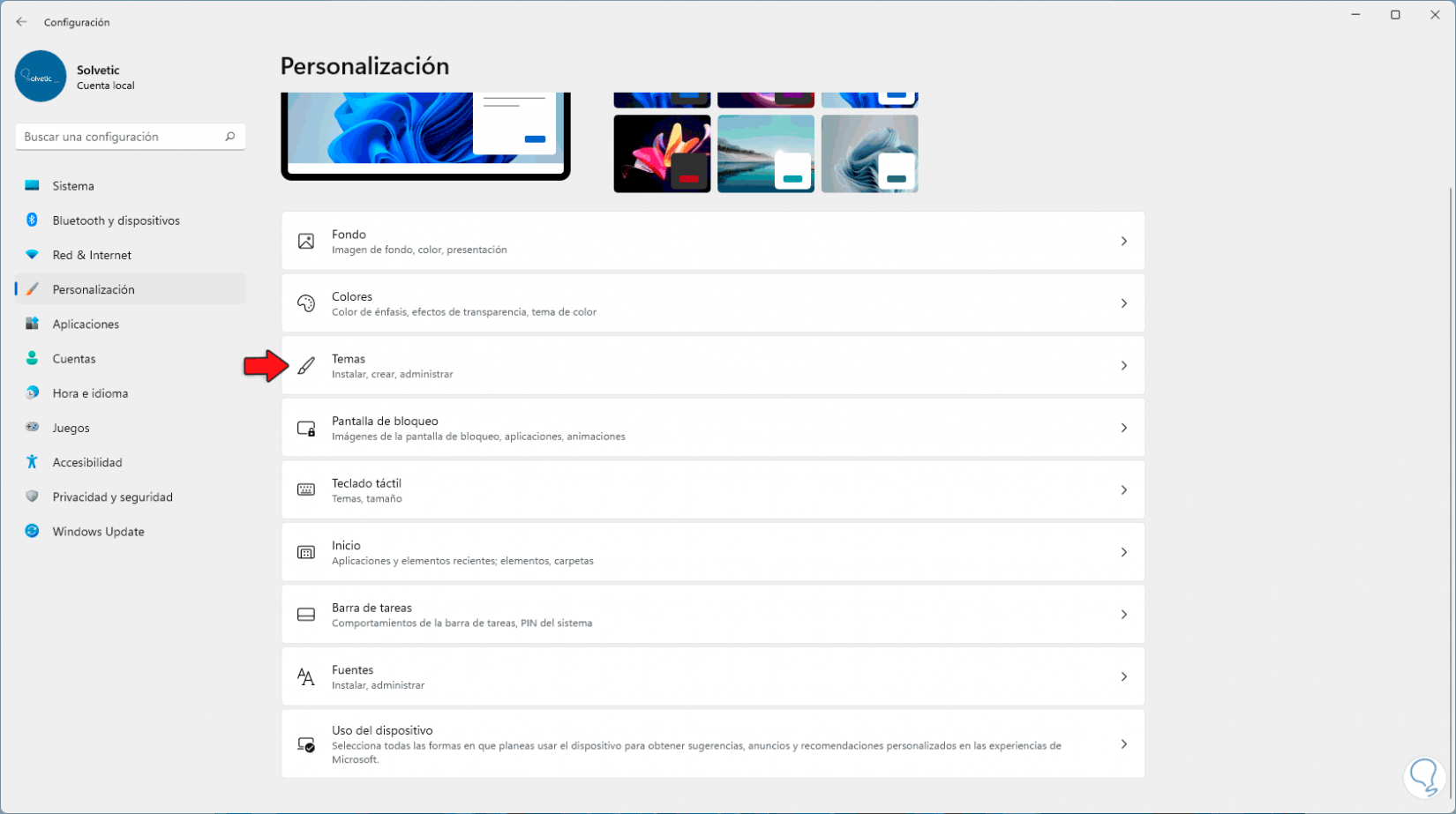Image resolution: width=1456 pixels, height=814 pixels.
Task: Click 'Instalar, crear, administrar' subtitle text
Action: click(392, 374)
